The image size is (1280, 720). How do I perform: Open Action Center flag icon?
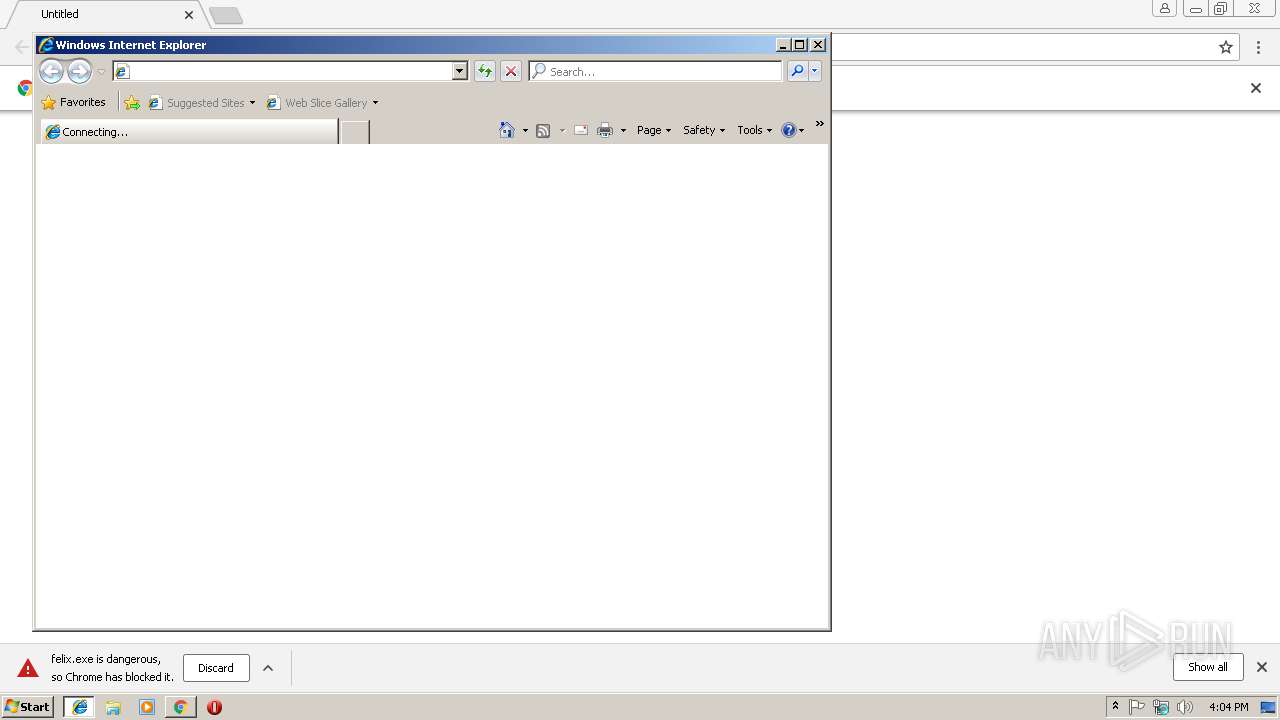[x=1137, y=707]
